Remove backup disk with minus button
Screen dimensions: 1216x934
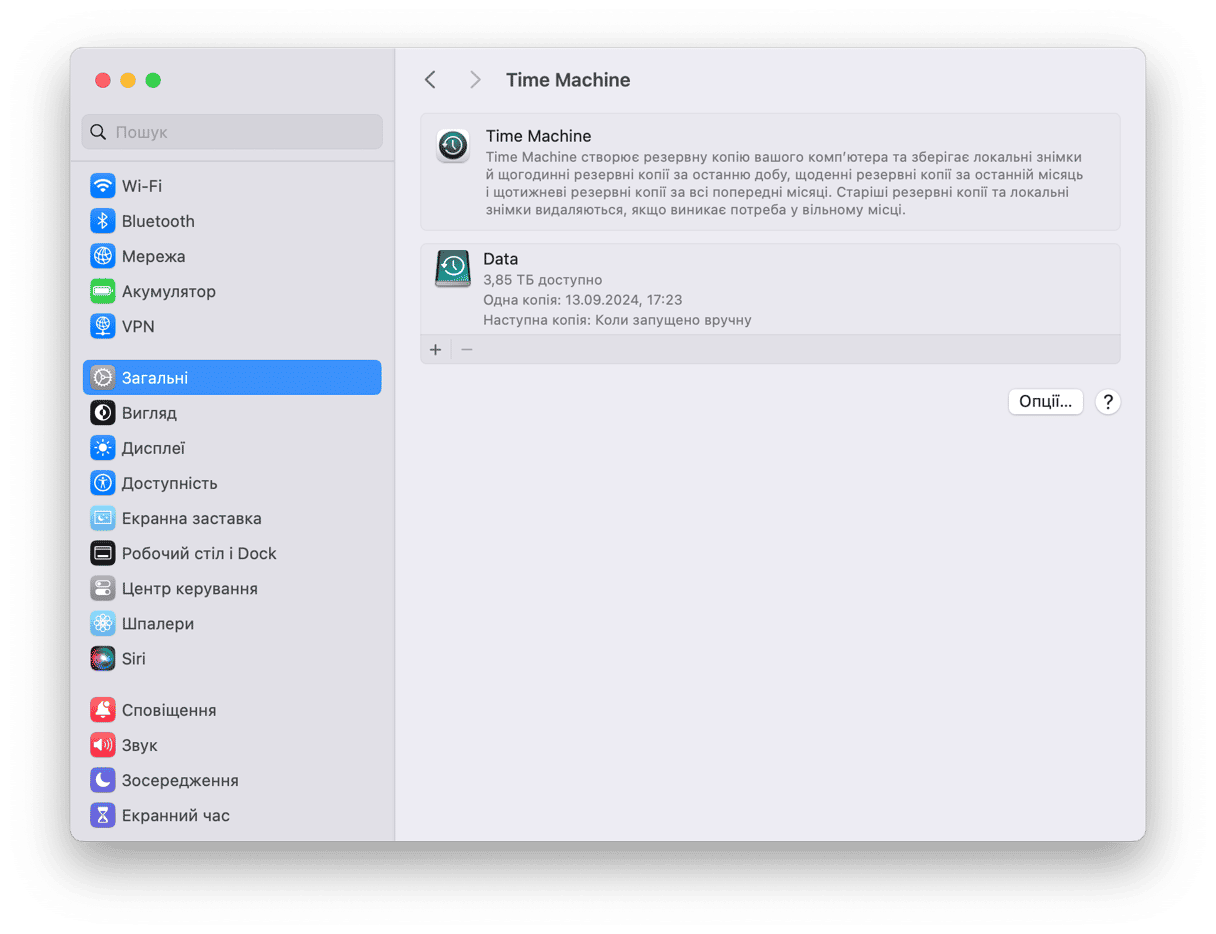pos(466,349)
